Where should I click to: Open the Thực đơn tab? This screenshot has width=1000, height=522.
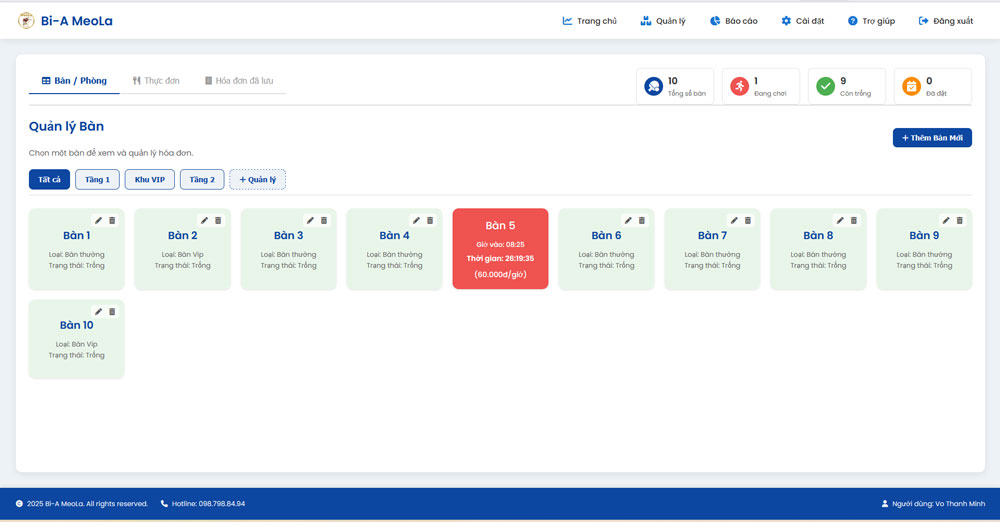(156, 81)
